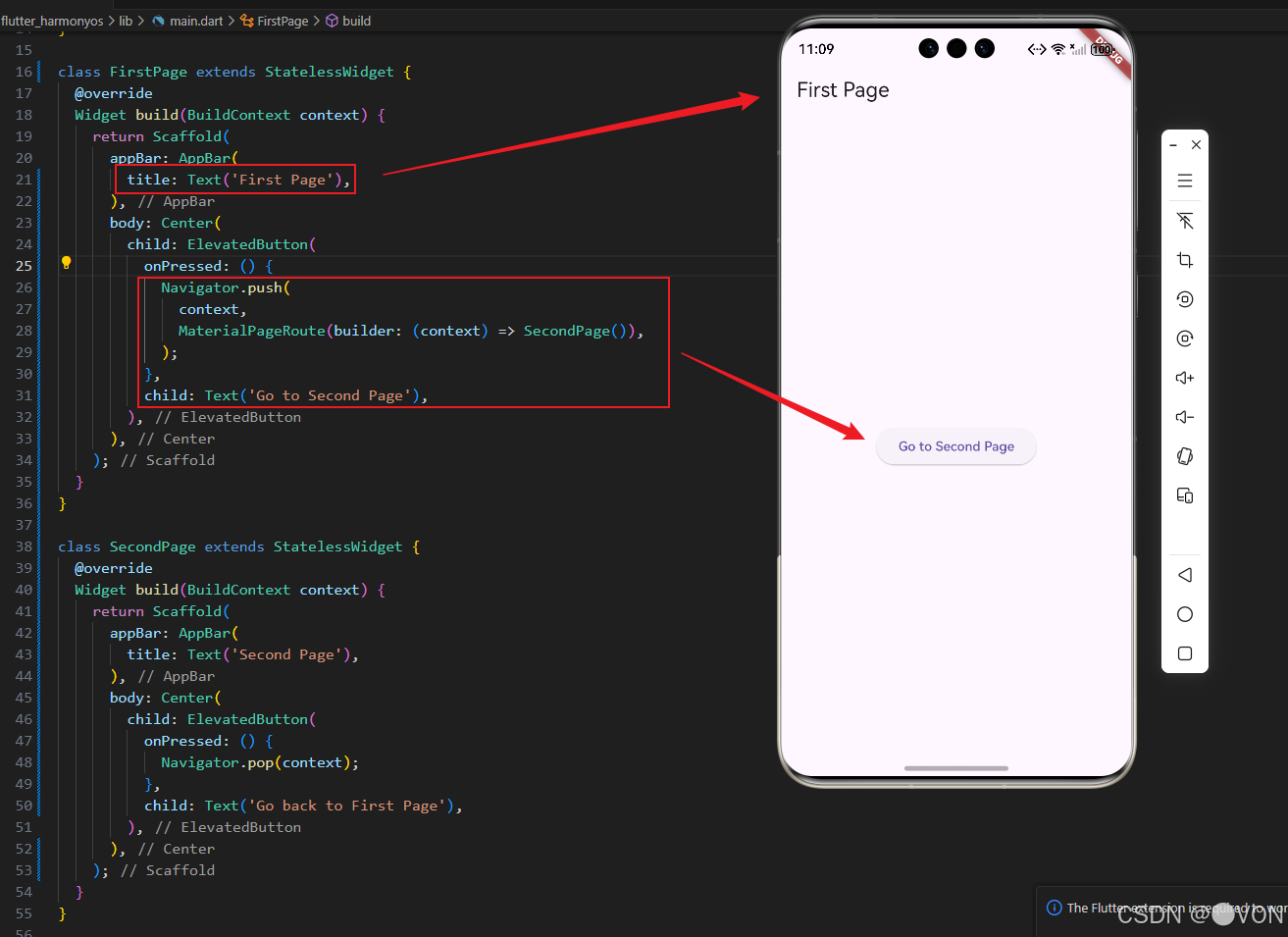Open the emulator toolbar hamburger menu
Viewport: 1288px width, 937px height.
(x=1185, y=181)
